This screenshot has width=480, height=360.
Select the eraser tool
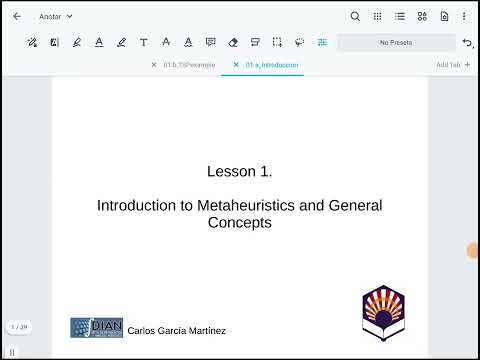[x=233, y=42]
